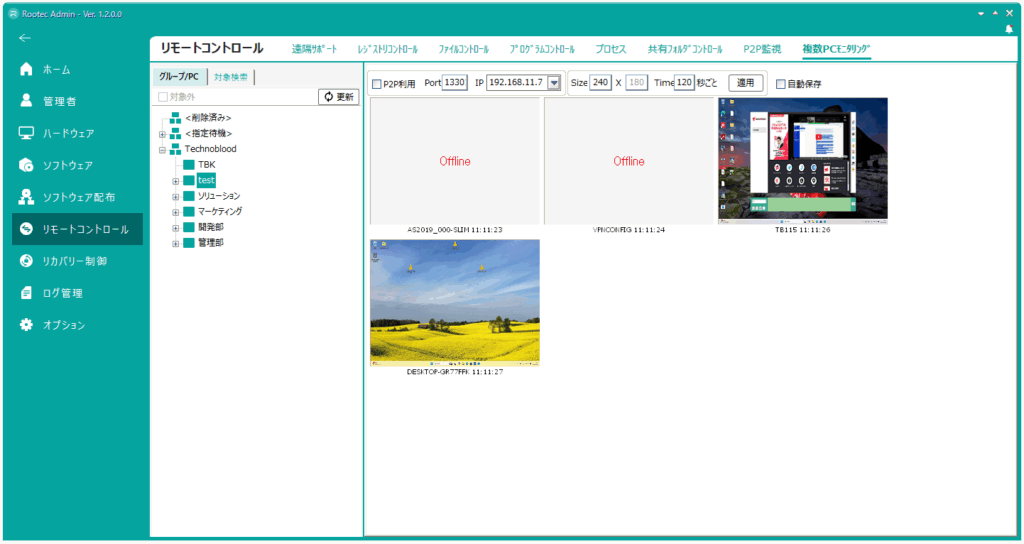Switch to the P2P監視 tab
The width and height of the screenshot is (1024, 544).
pyautogui.click(x=762, y=48)
